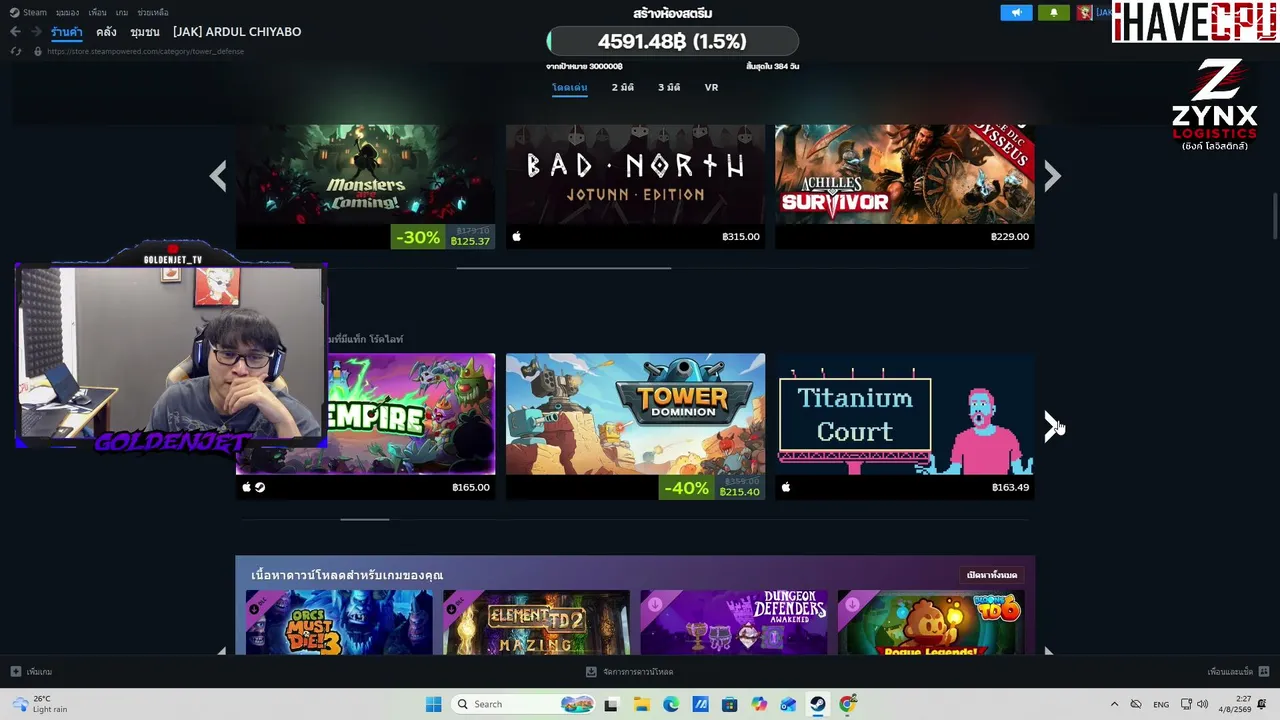Open the weather widget showing Light rain
The image size is (1280, 720).
(x=40, y=704)
